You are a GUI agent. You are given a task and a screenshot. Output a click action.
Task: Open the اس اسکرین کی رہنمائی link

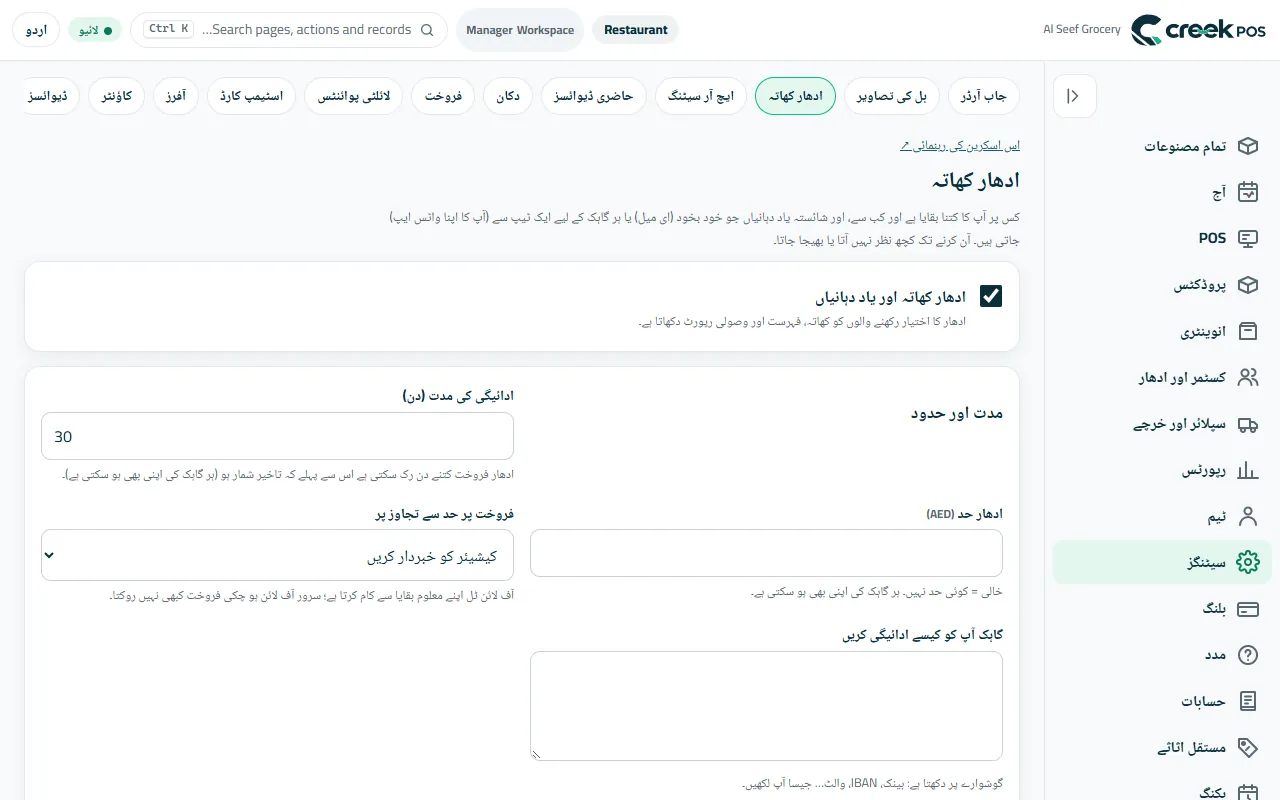(960, 146)
